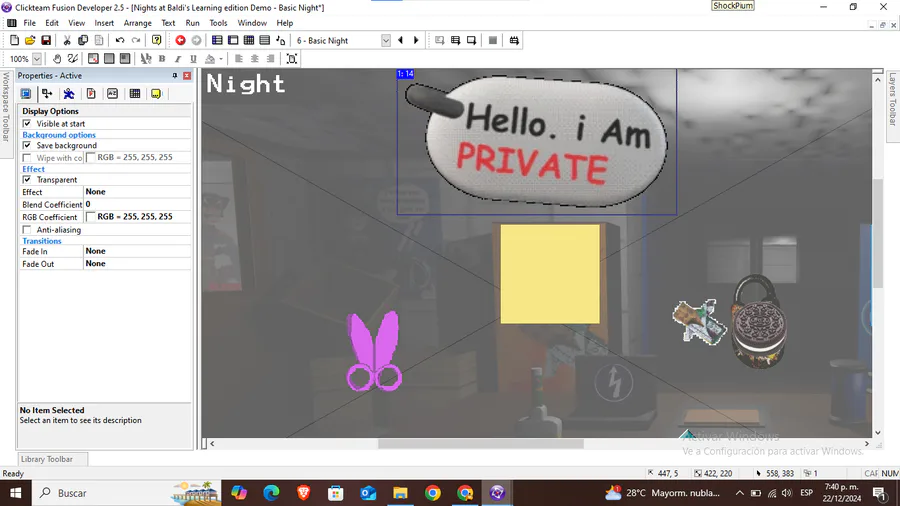This screenshot has width=900, height=506.
Task: Open the Edit menu
Action: [52, 23]
